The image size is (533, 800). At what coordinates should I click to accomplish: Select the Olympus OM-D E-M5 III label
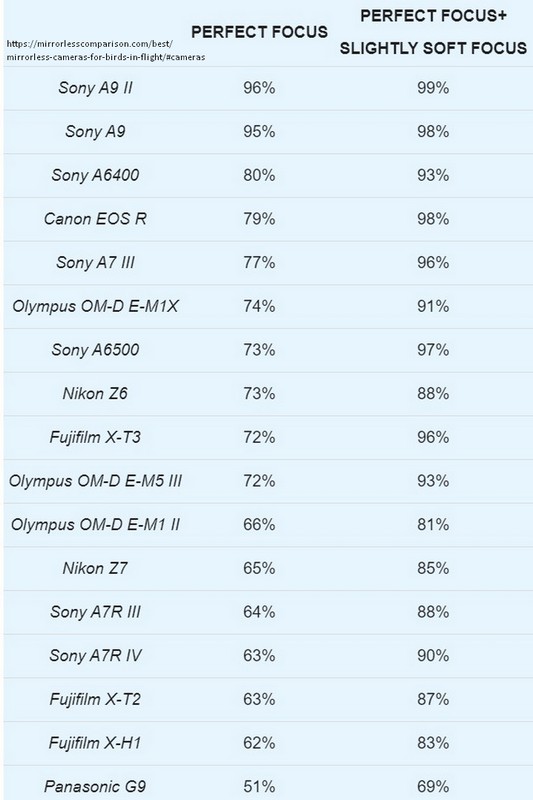click(95, 481)
